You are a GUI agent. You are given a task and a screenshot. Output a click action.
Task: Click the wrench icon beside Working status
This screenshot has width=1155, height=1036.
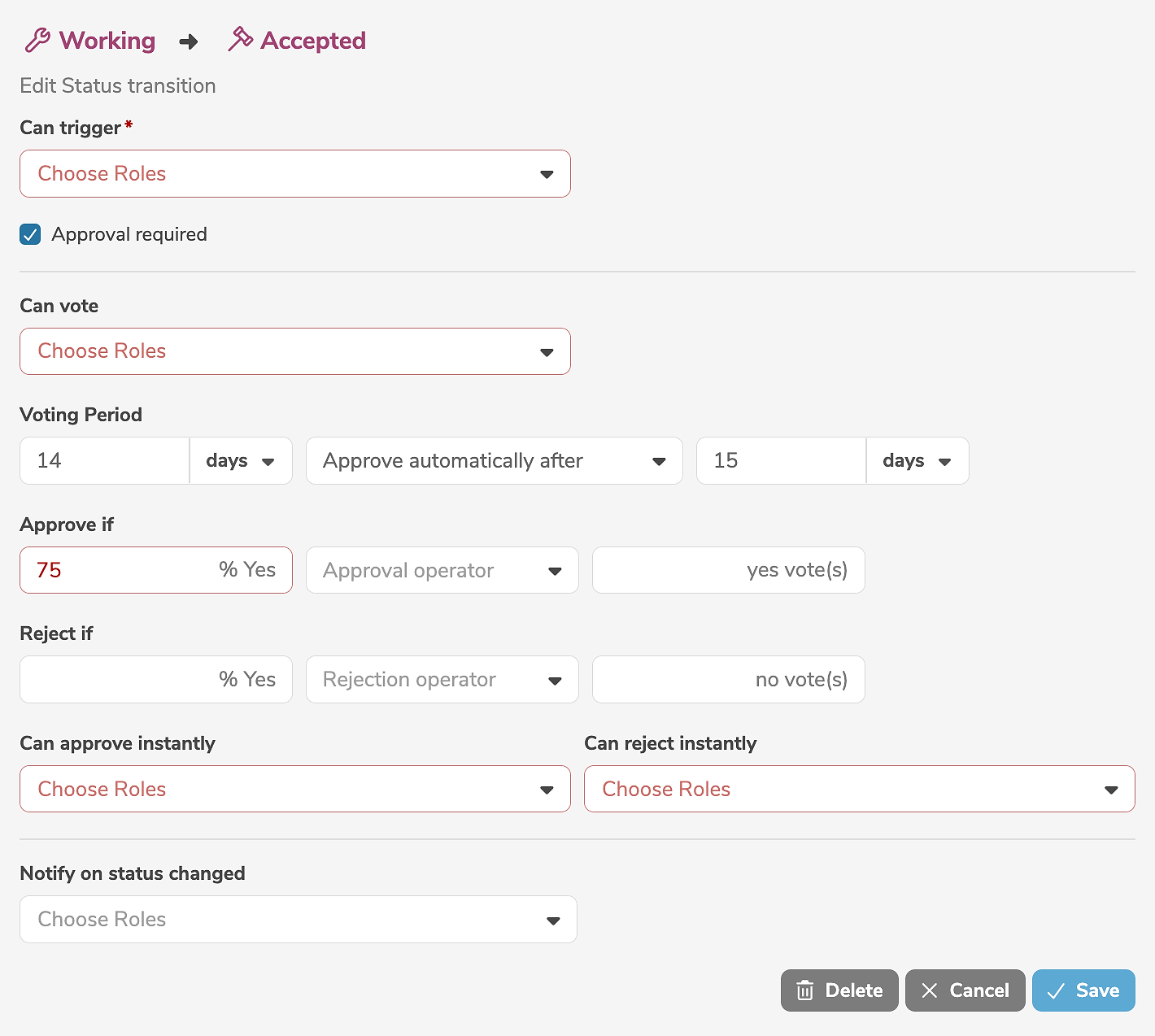point(36,40)
